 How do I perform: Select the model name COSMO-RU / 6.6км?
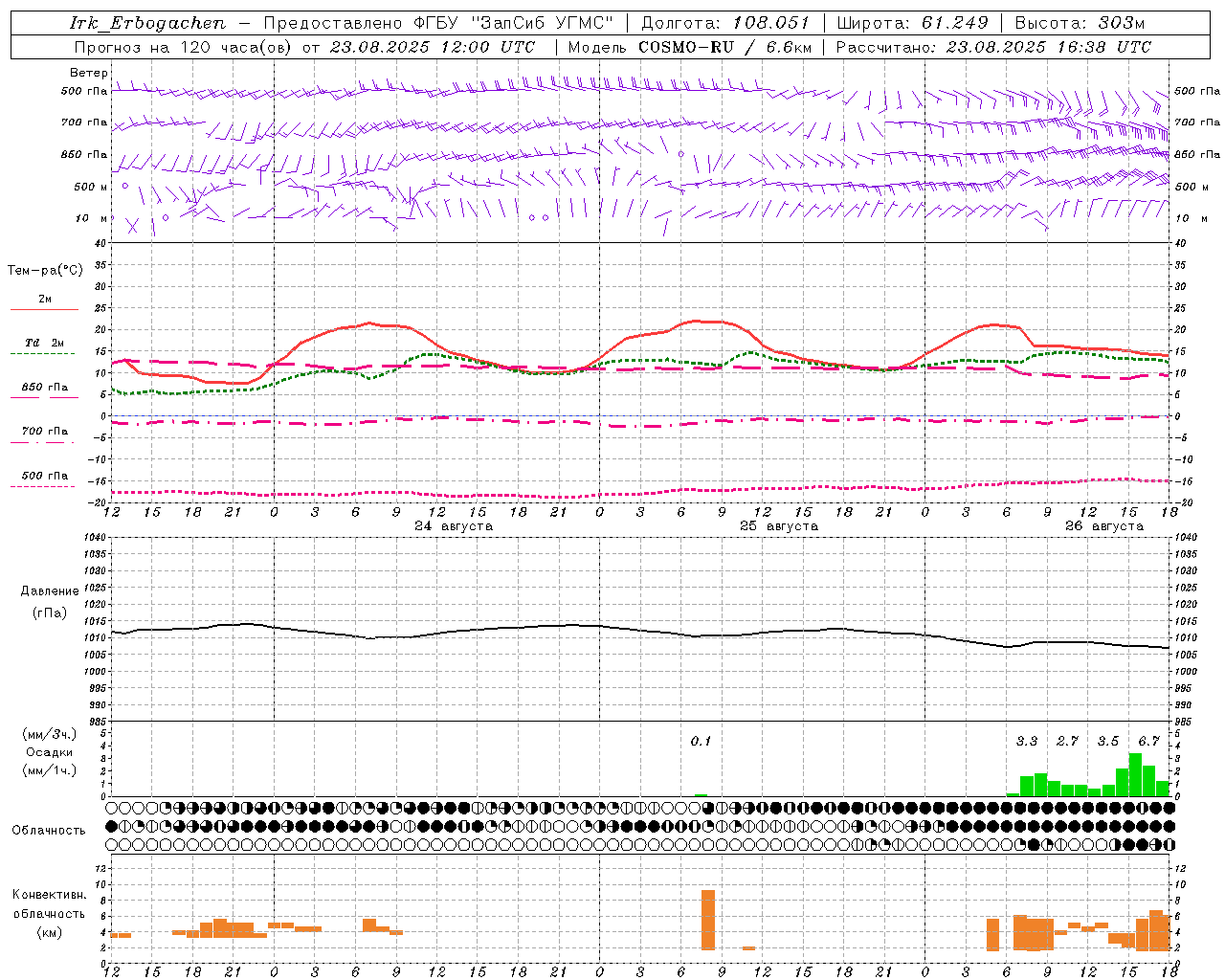(724, 47)
